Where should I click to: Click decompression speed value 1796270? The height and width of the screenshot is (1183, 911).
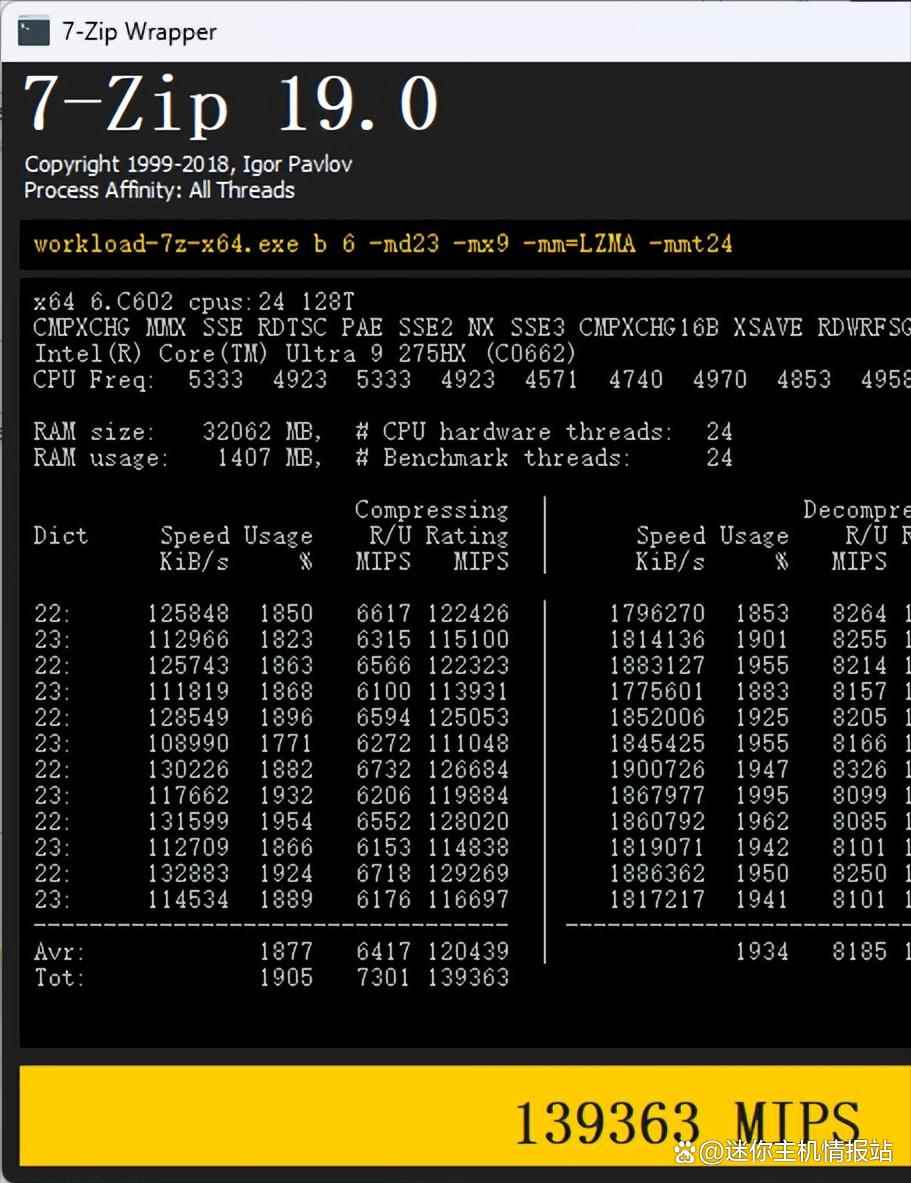click(x=657, y=613)
